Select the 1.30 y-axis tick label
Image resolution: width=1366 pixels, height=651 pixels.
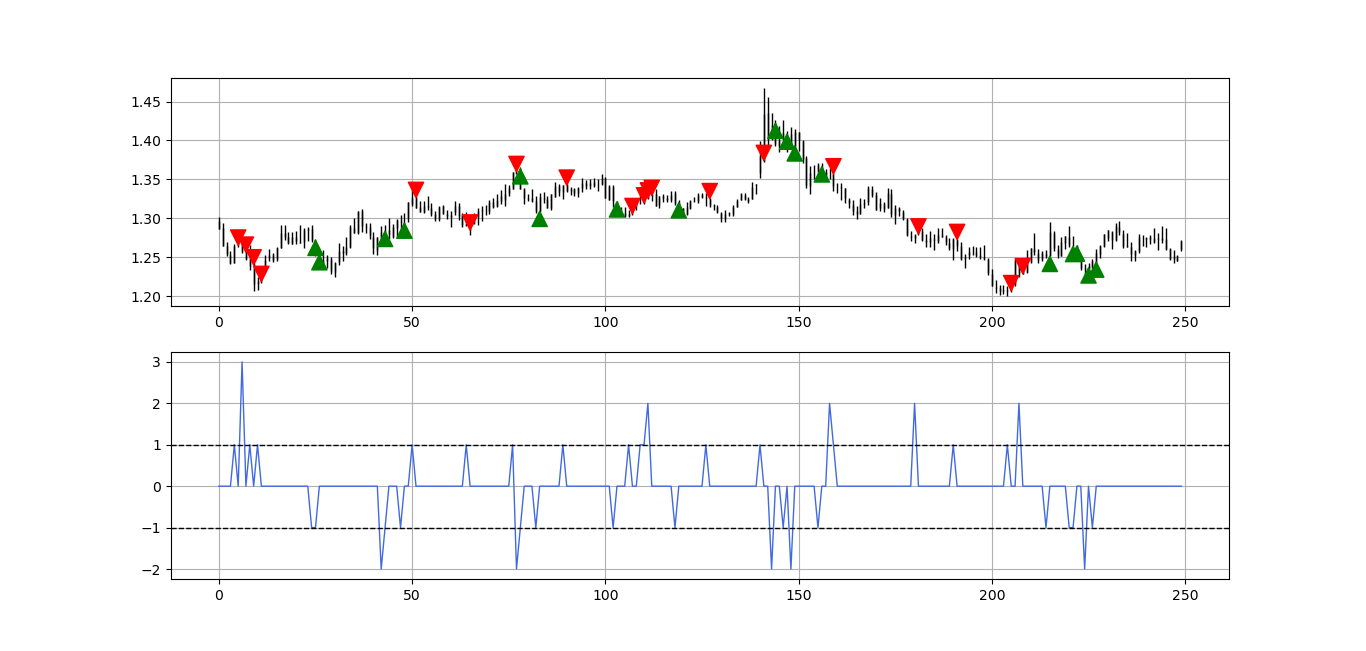(148, 219)
